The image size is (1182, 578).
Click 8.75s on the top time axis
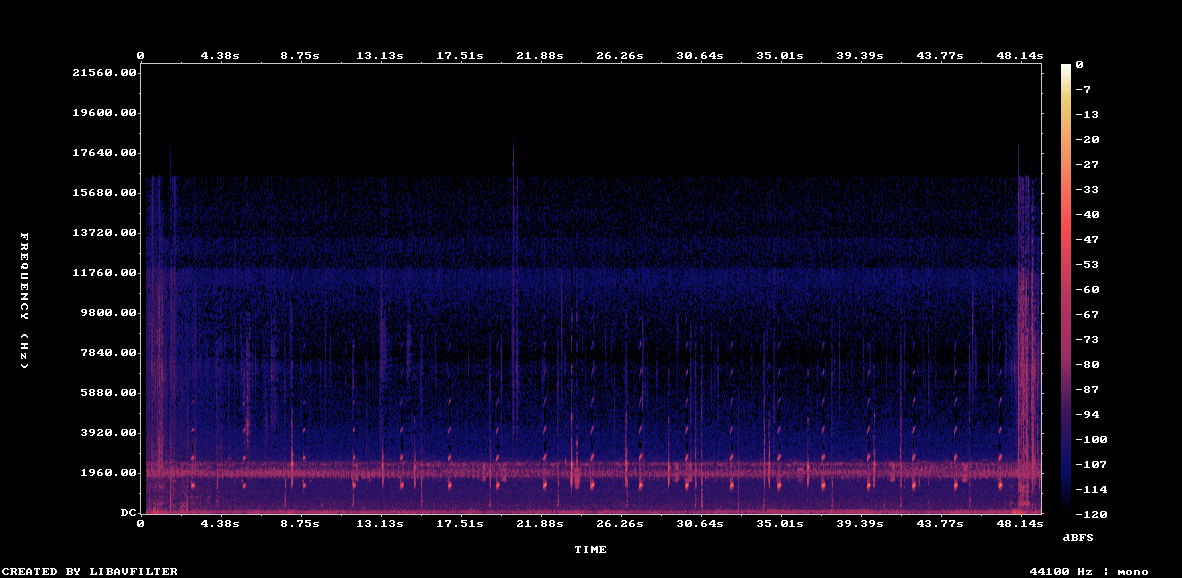tap(300, 56)
